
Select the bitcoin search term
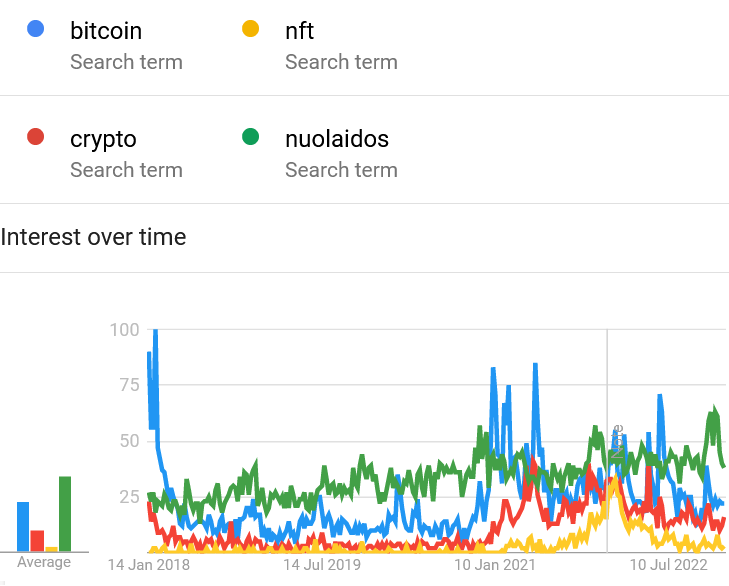pyautogui.click(x=106, y=31)
